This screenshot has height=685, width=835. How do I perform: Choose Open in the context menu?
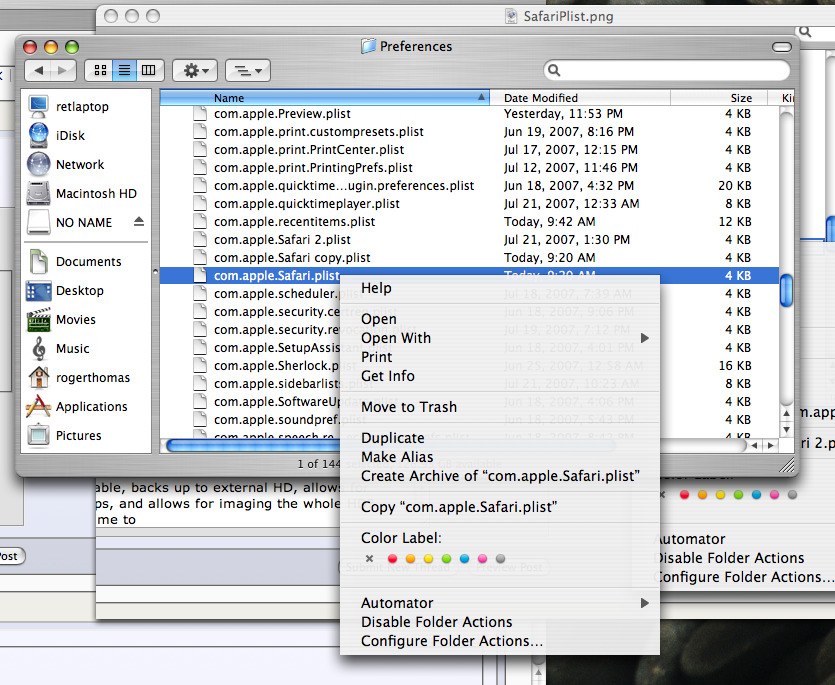(500, 319)
